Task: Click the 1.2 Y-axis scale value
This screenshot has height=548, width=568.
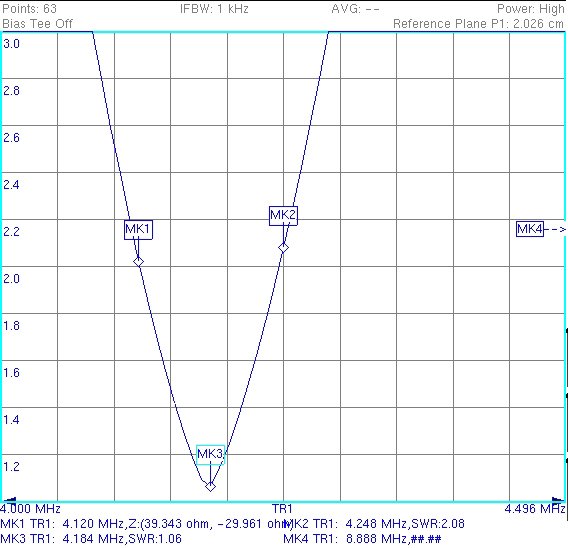Action: click(x=11, y=467)
